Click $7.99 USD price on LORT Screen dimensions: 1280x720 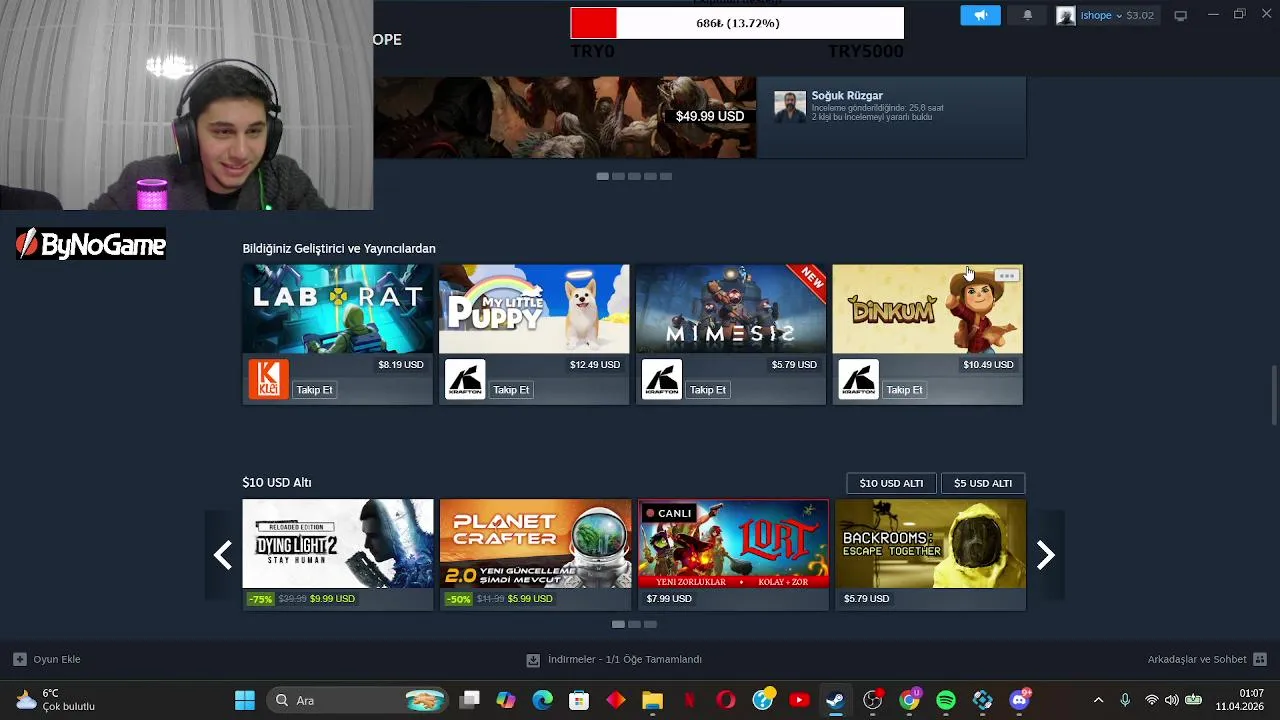(669, 599)
